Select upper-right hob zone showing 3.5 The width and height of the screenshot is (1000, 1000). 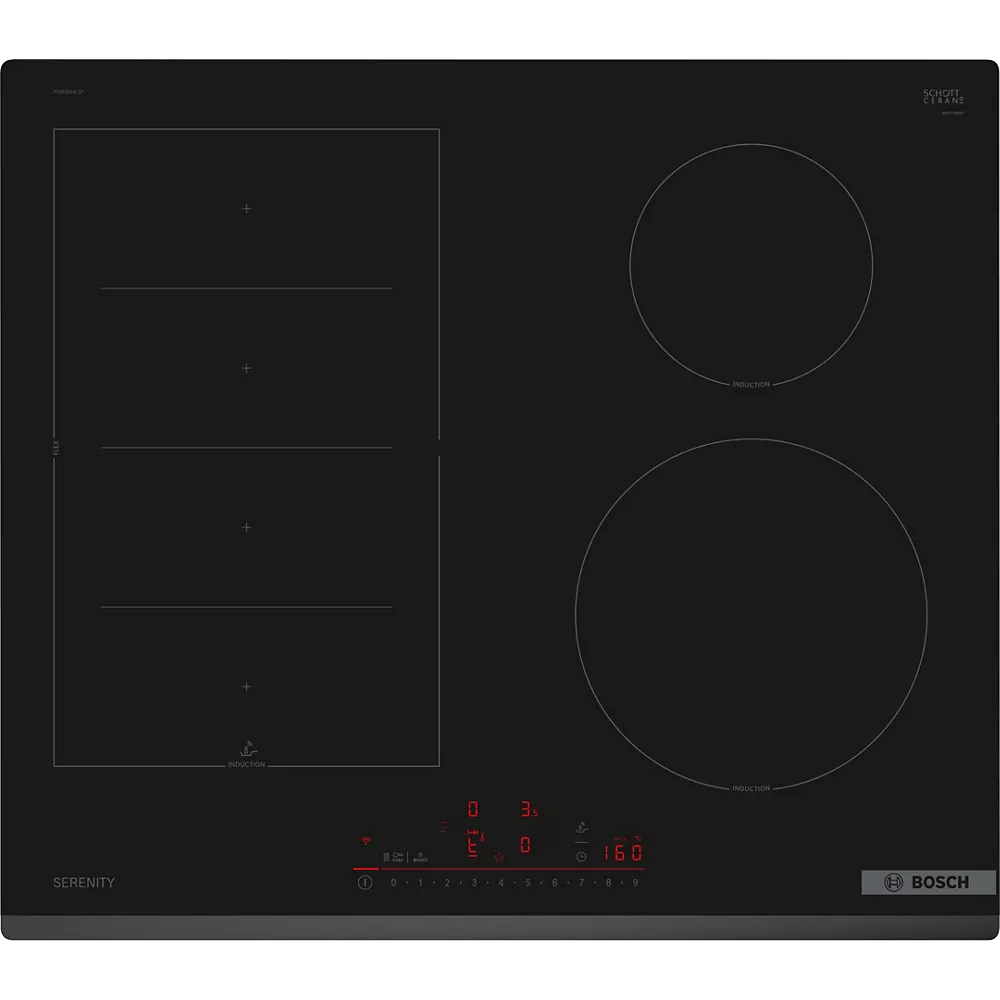[529, 809]
